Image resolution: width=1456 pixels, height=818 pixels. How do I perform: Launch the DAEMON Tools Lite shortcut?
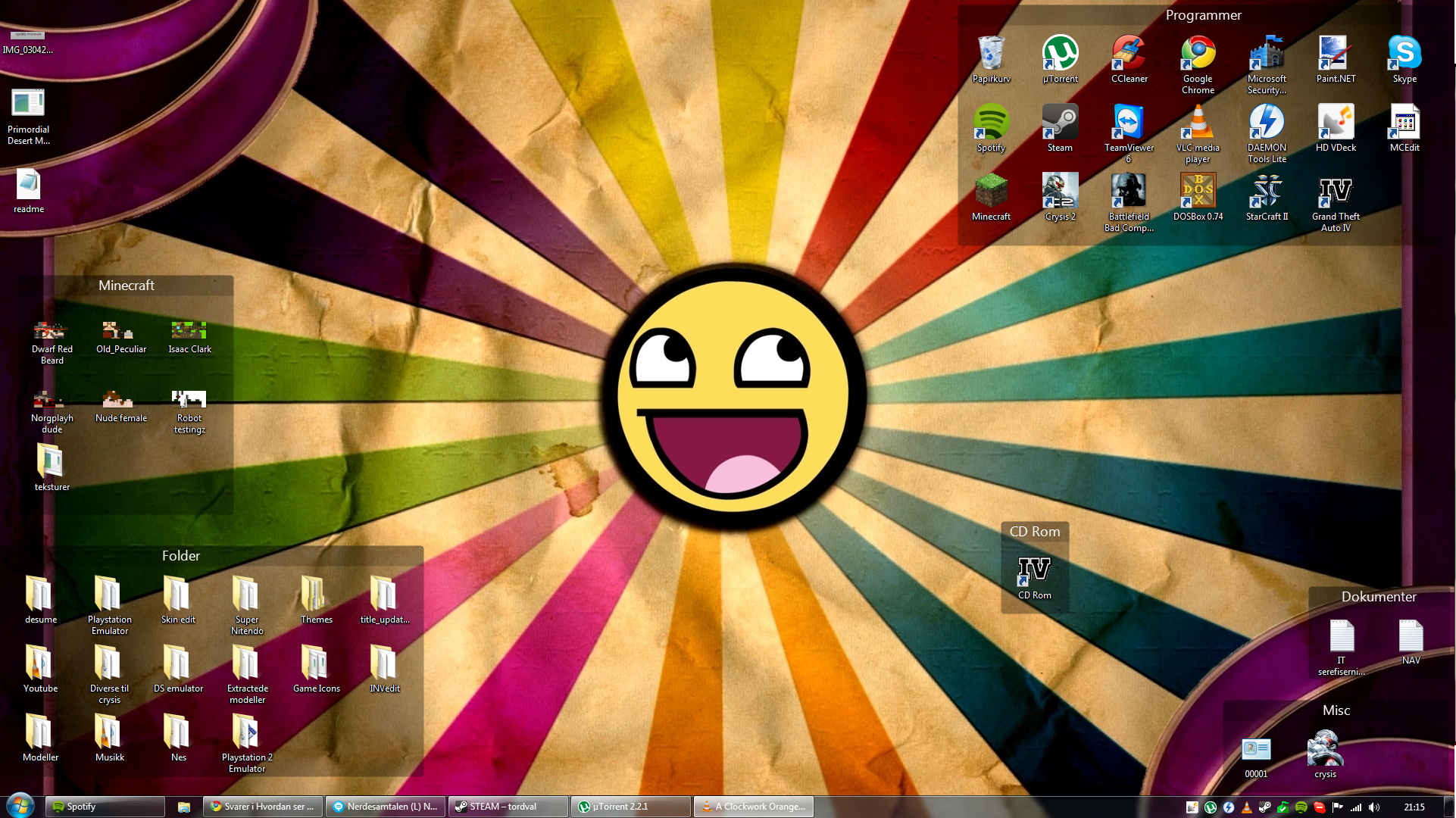pyautogui.click(x=1267, y=133)
